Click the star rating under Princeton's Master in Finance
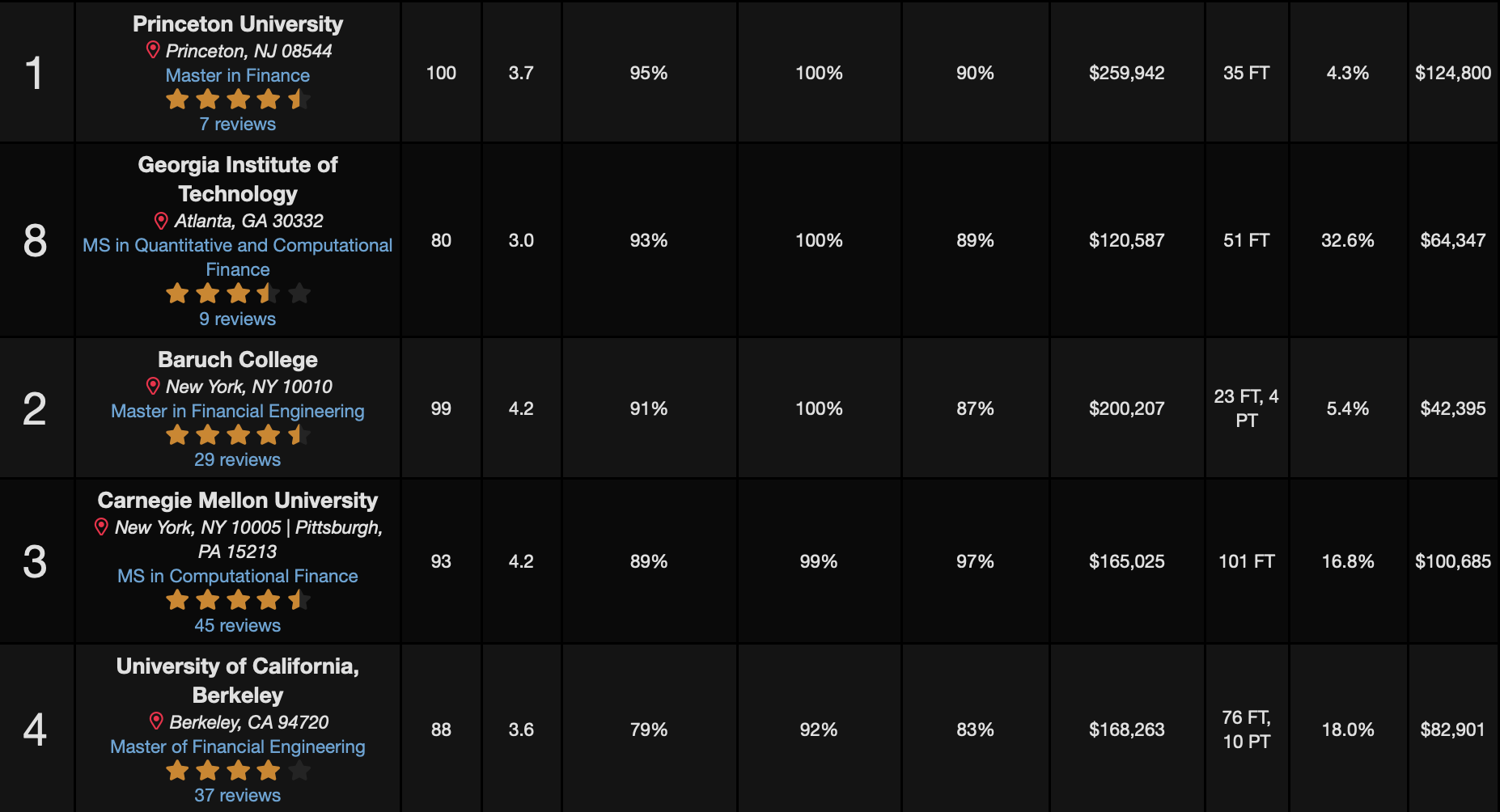This screenshot has width=1500, height=812. [238, 99]
